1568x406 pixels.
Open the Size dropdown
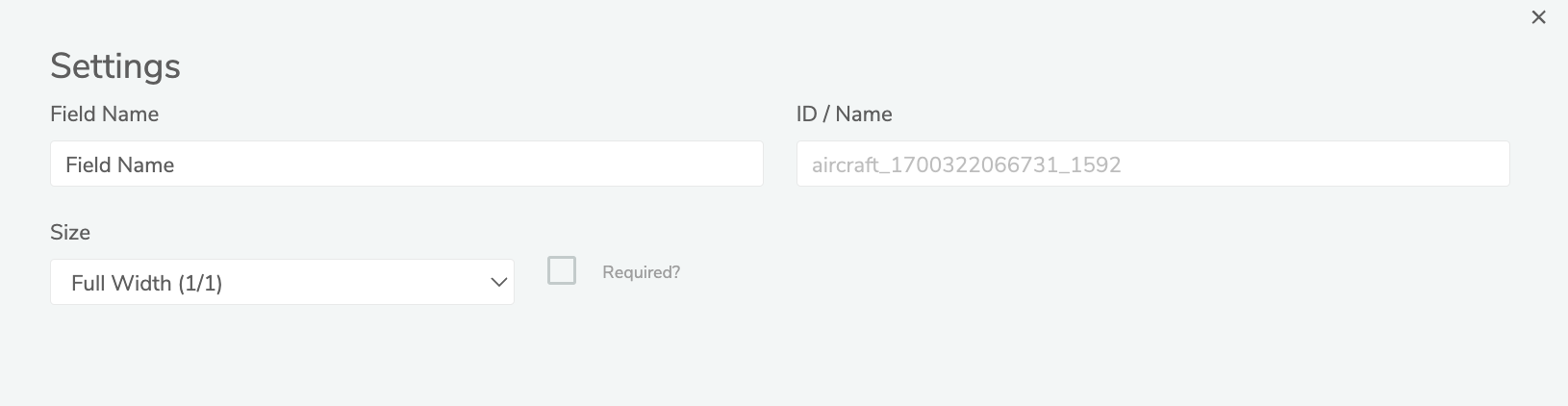(x=282, y=282)
